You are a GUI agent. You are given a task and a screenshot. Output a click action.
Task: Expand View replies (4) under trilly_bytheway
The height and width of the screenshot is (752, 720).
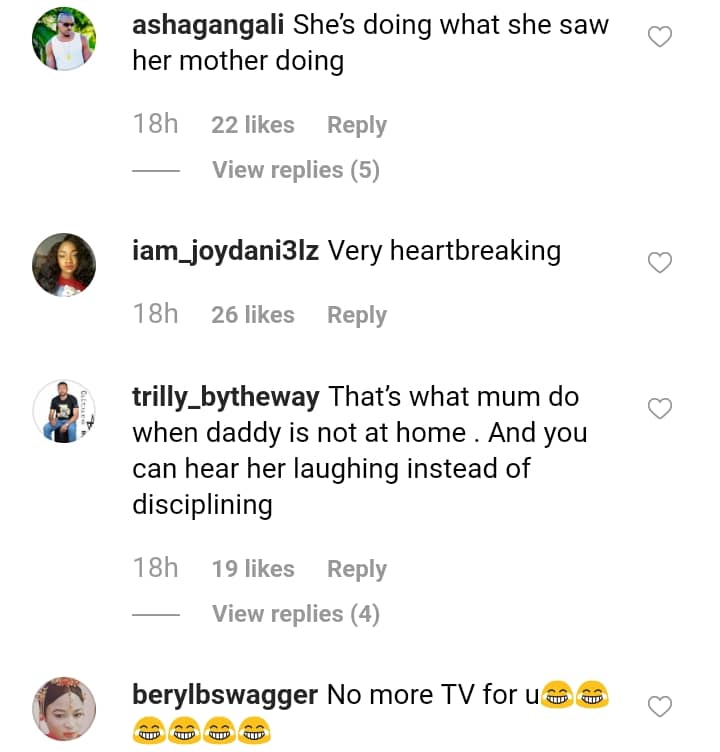[x=295, y=613]
